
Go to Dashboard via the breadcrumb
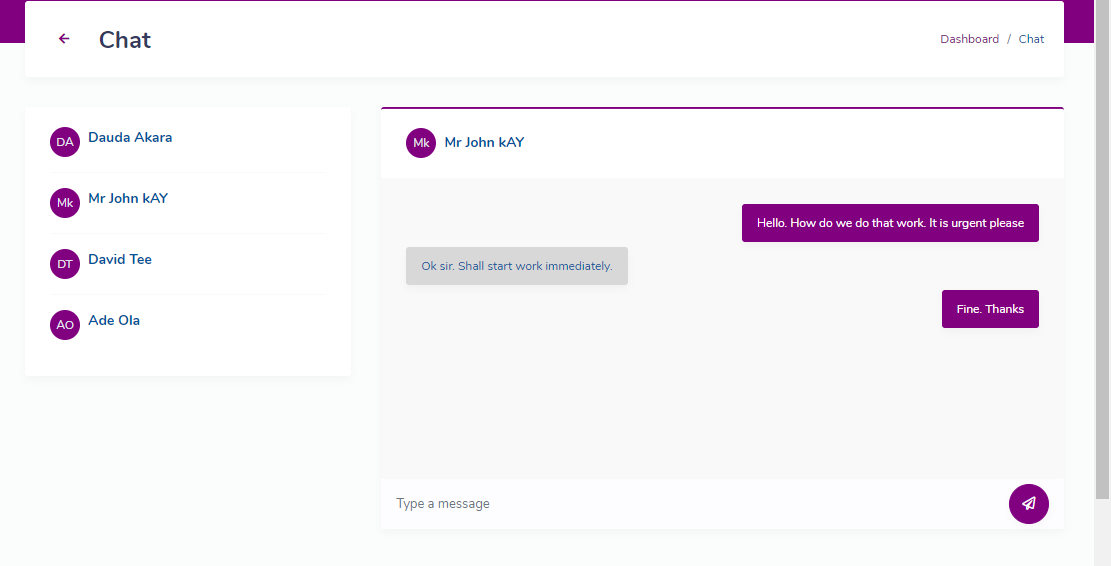click(x=969, y=39)
